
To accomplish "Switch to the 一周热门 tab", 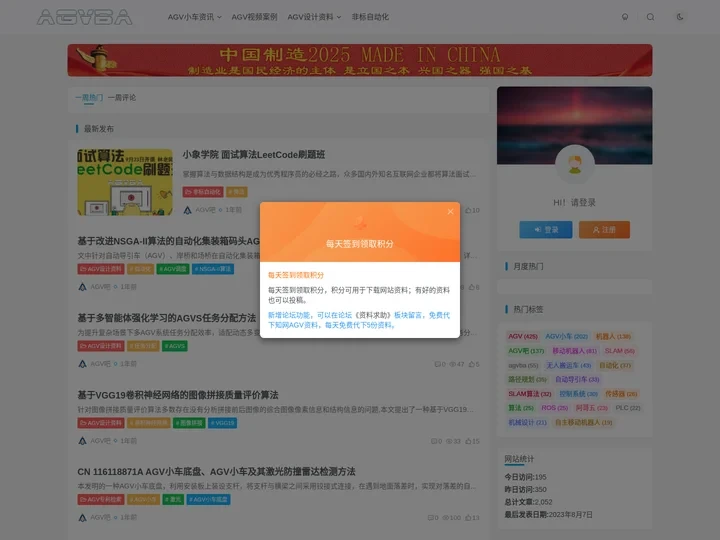I will (89, 97).
